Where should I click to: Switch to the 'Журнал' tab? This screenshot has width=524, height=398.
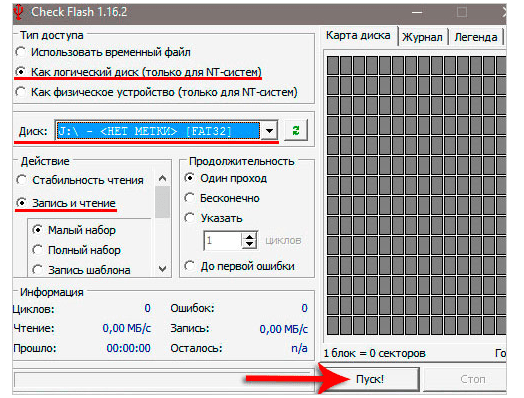[422, 37]
